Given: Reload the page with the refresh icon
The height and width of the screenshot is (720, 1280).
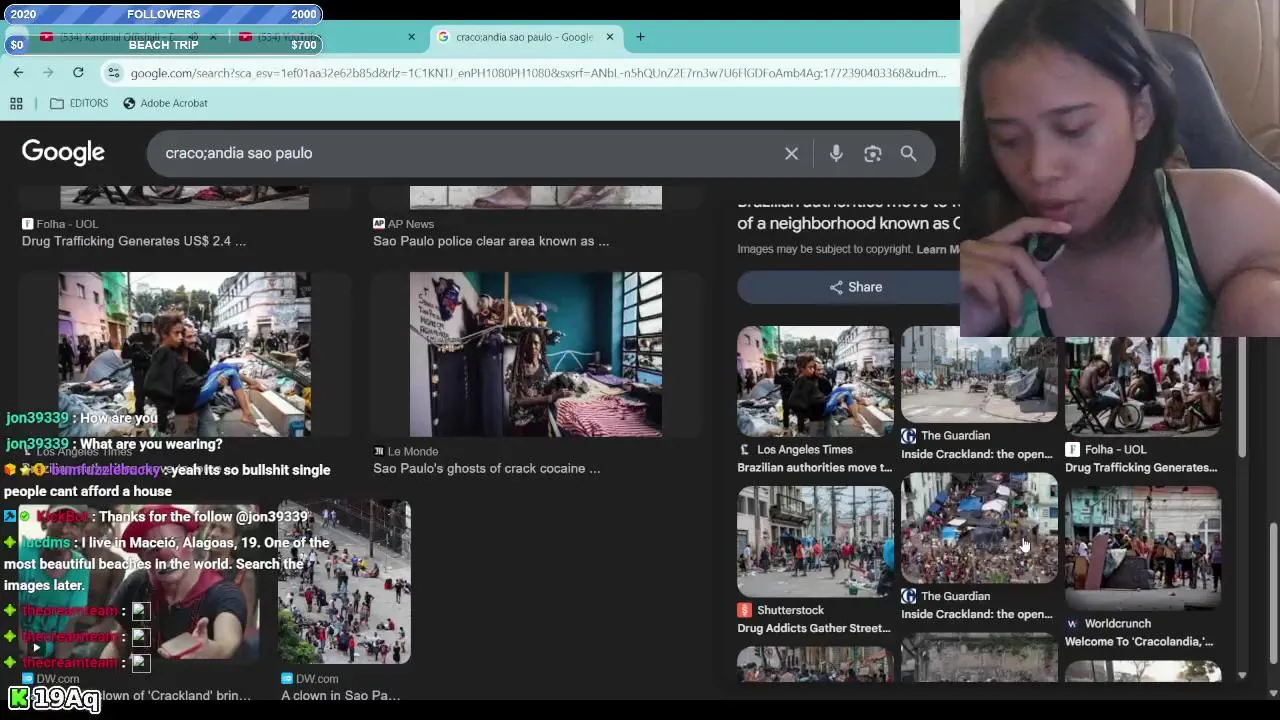Looking at the screenshot, I should (78, 72).
